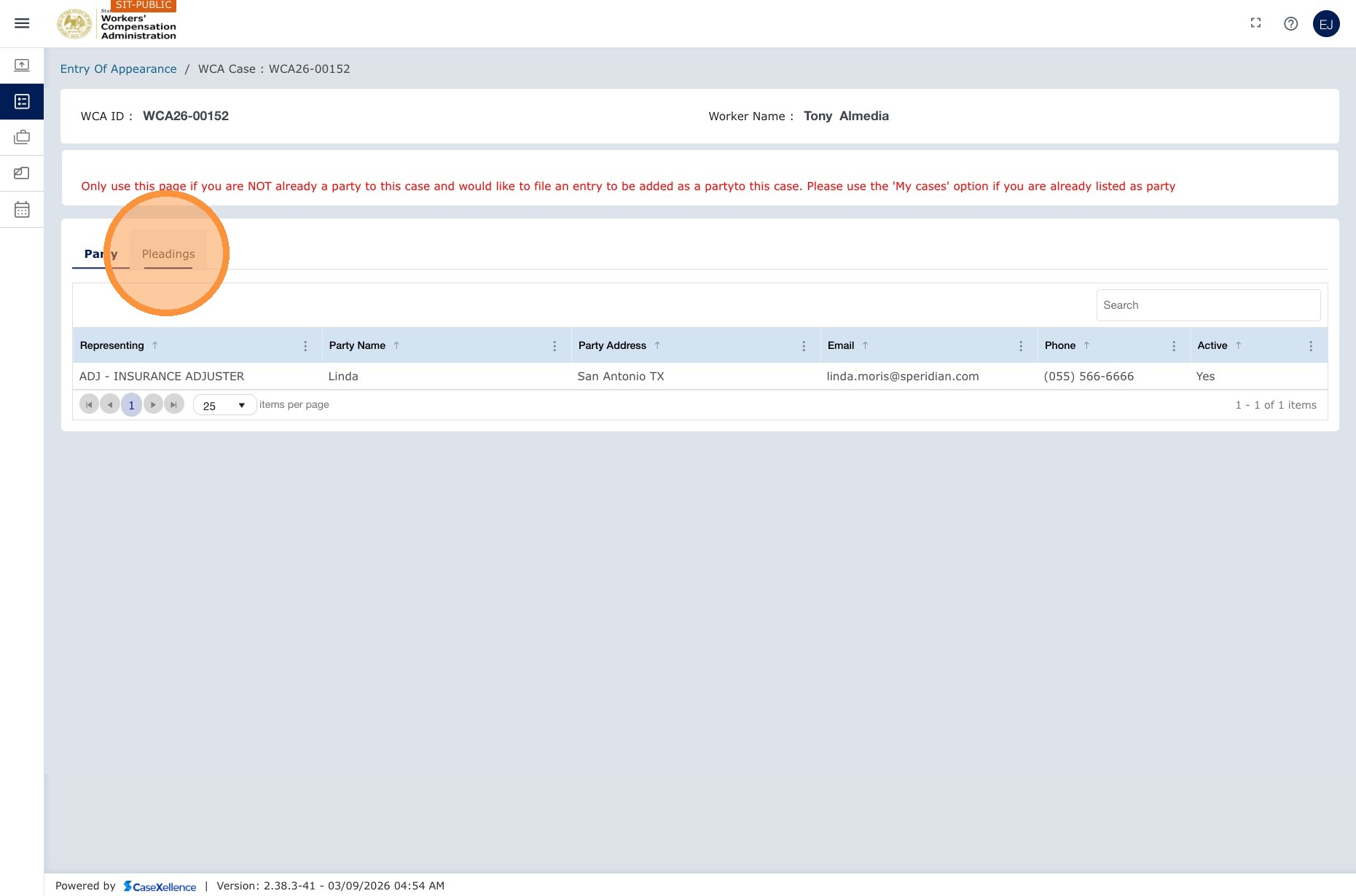Go to last page of results

click(174, 405)
